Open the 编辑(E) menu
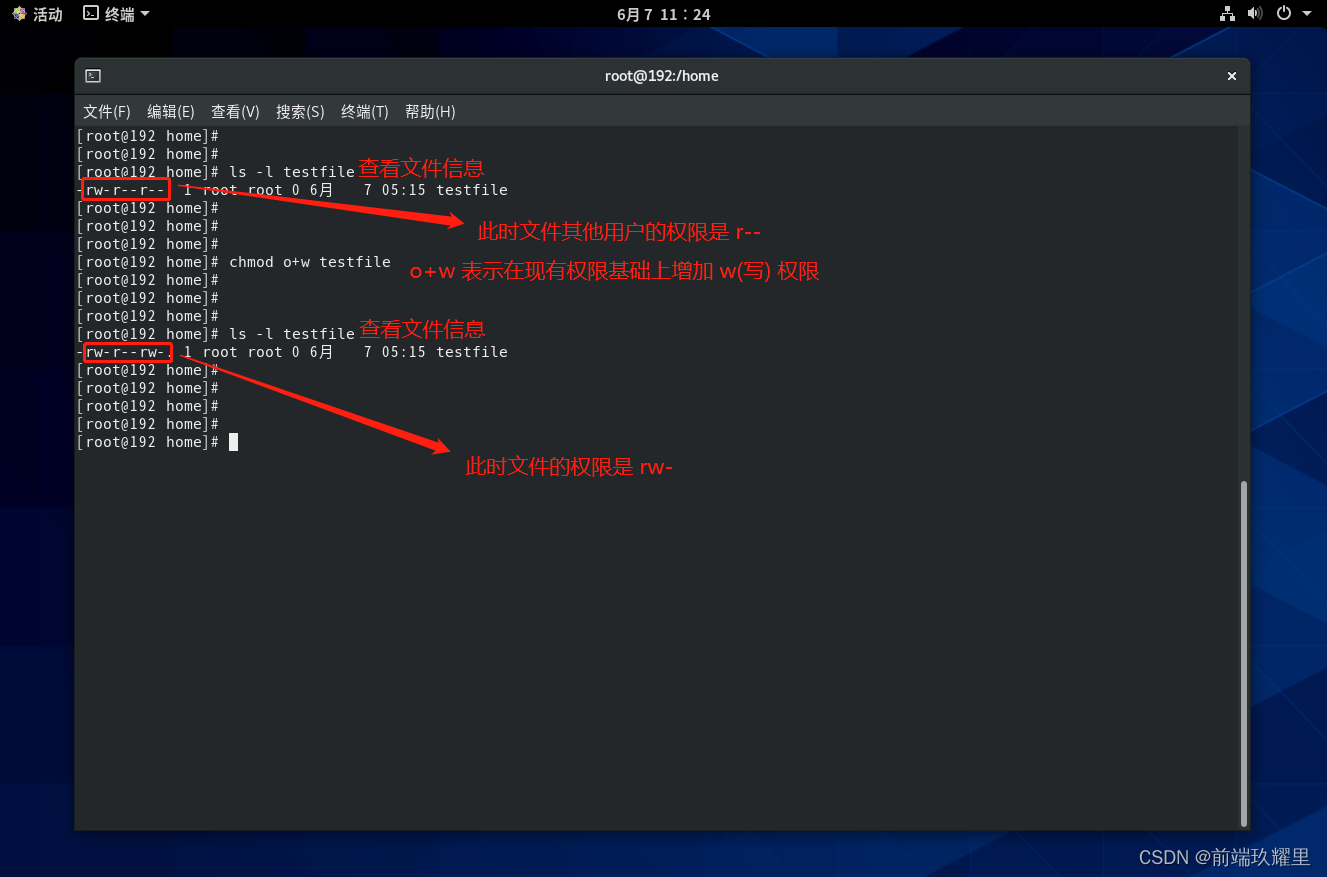The image size is (1327, 877). coord(171,112)
